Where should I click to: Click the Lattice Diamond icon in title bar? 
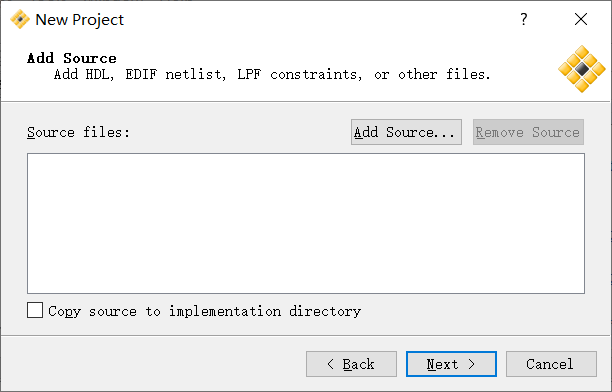pyautogui.click(x=20, y=19)
